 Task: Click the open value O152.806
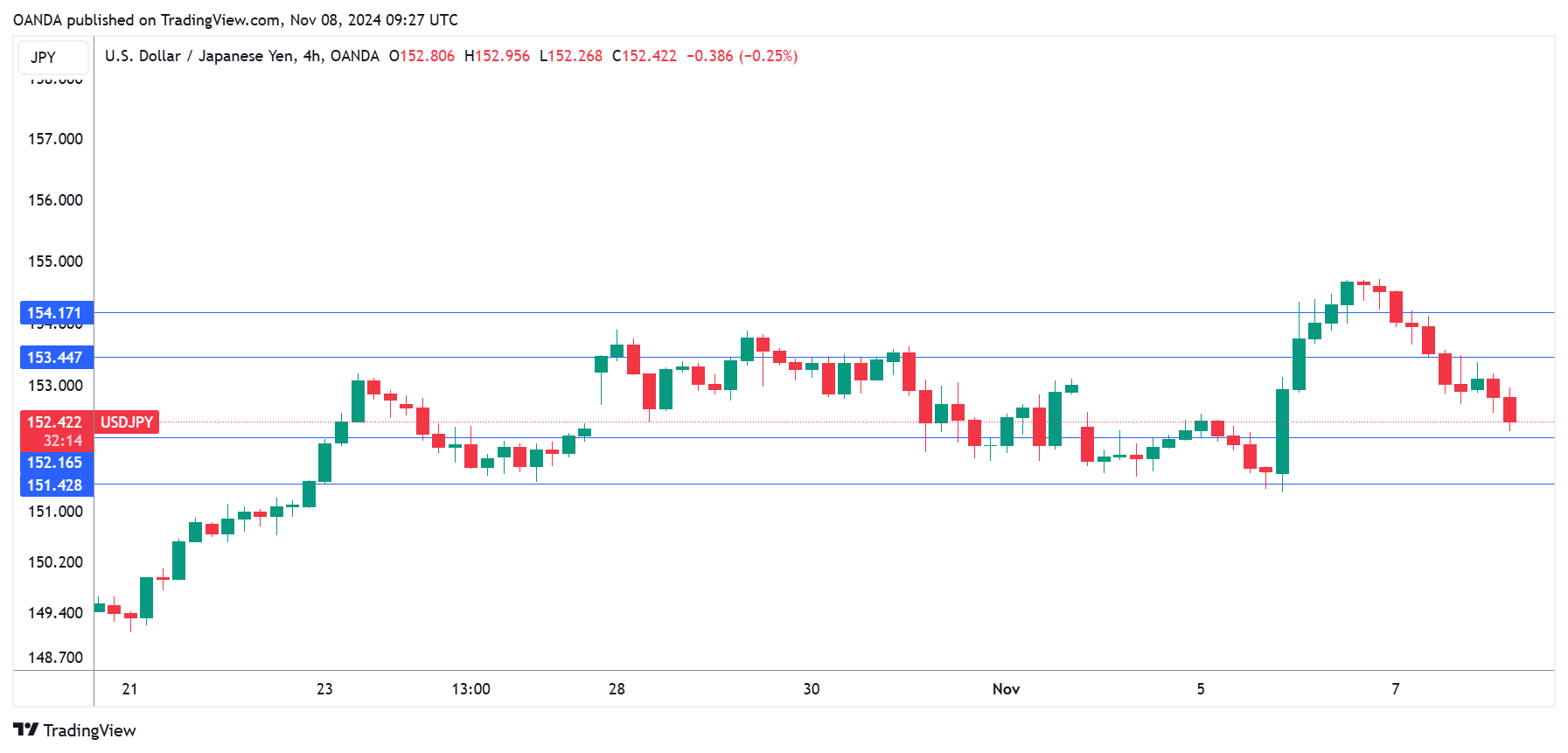click(422, 56)
